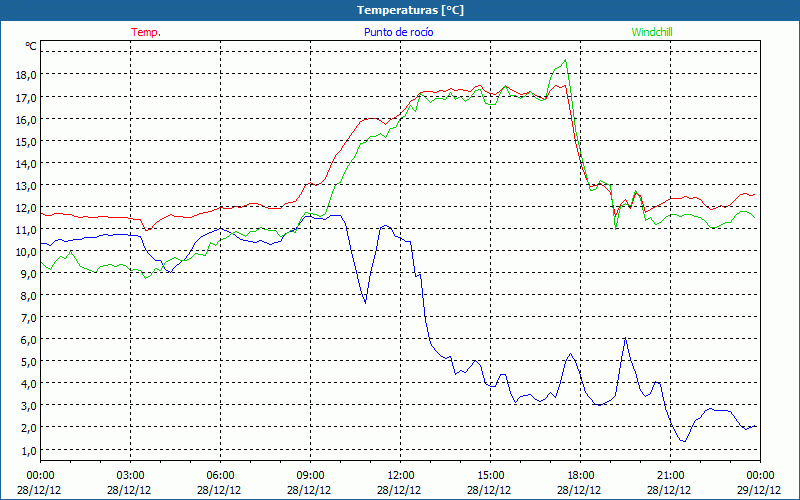Select the 14,0 y-axis value

pyautogui.click(x=26, y=164)
